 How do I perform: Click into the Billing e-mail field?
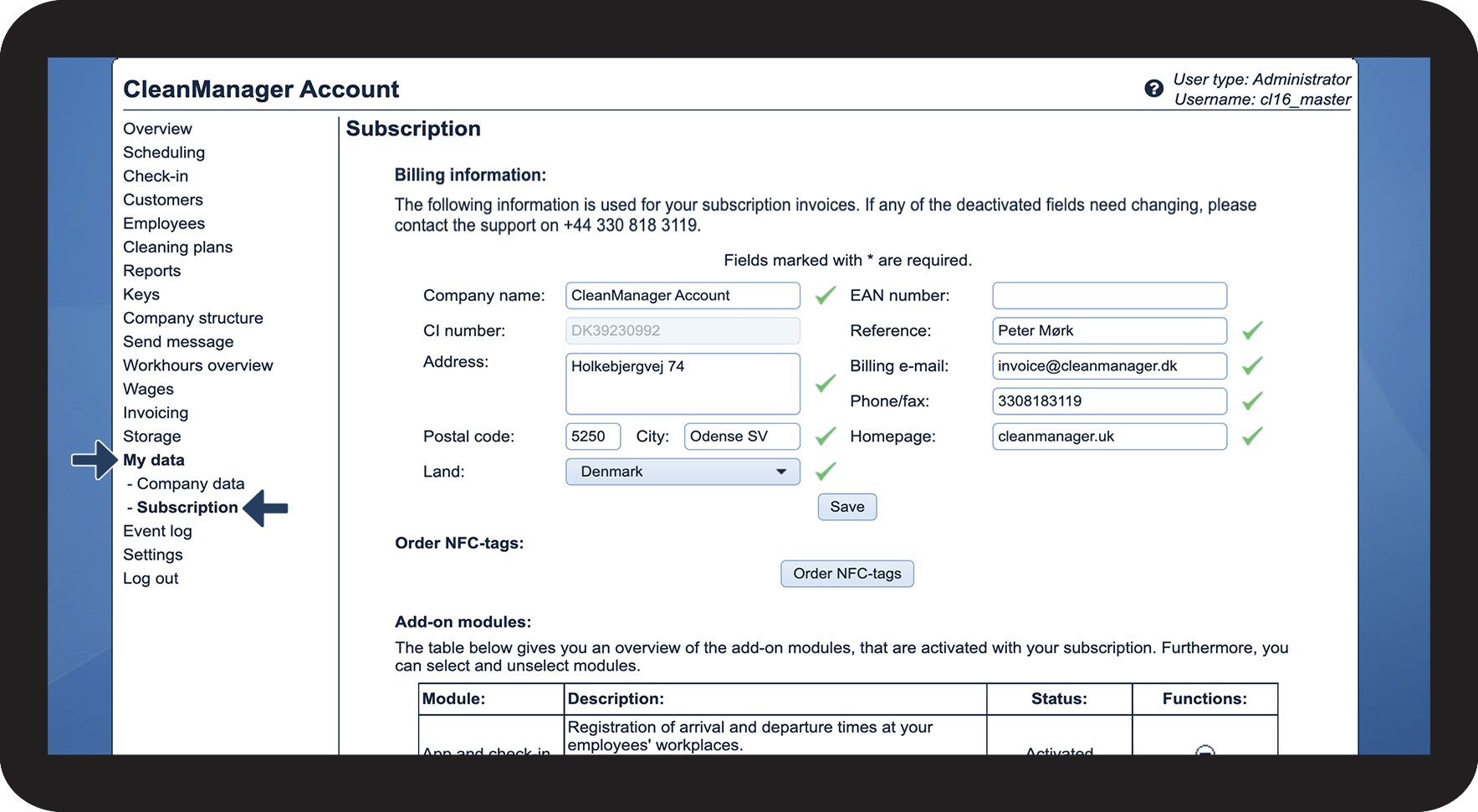[1109, 365]
